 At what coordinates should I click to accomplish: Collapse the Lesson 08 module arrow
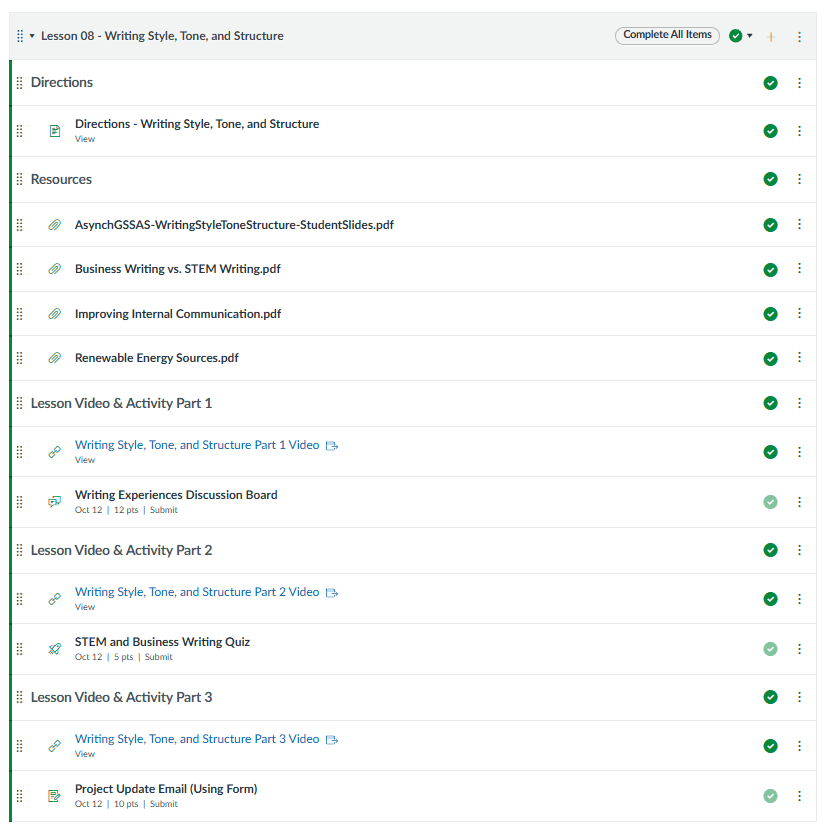click(x=32, y=36)
